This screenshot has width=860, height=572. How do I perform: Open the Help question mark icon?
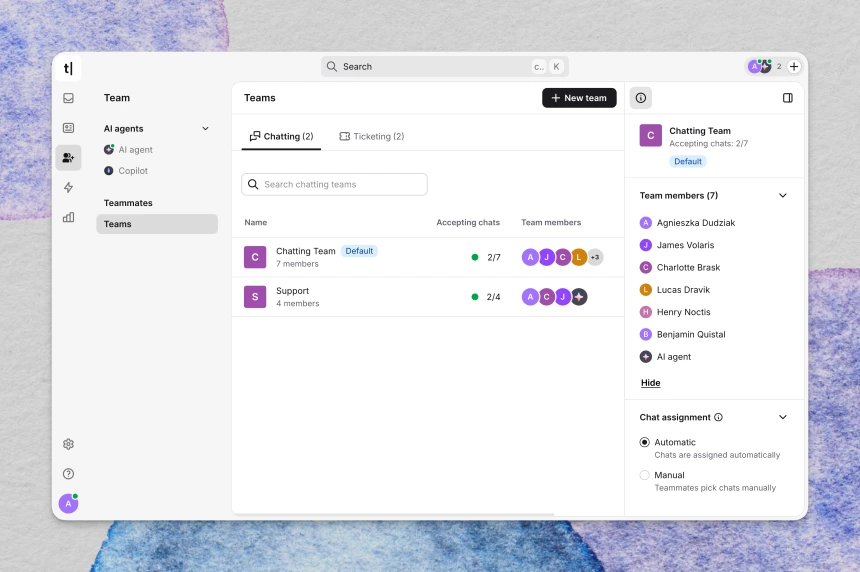pos(69,474)
